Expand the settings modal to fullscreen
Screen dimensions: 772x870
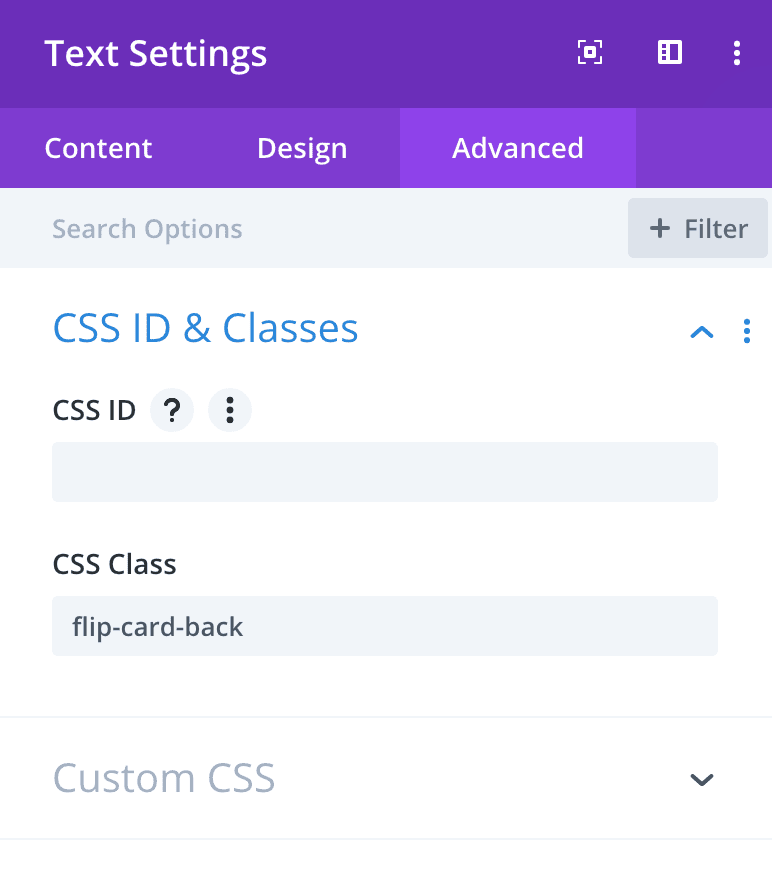[x=589, y=53]
